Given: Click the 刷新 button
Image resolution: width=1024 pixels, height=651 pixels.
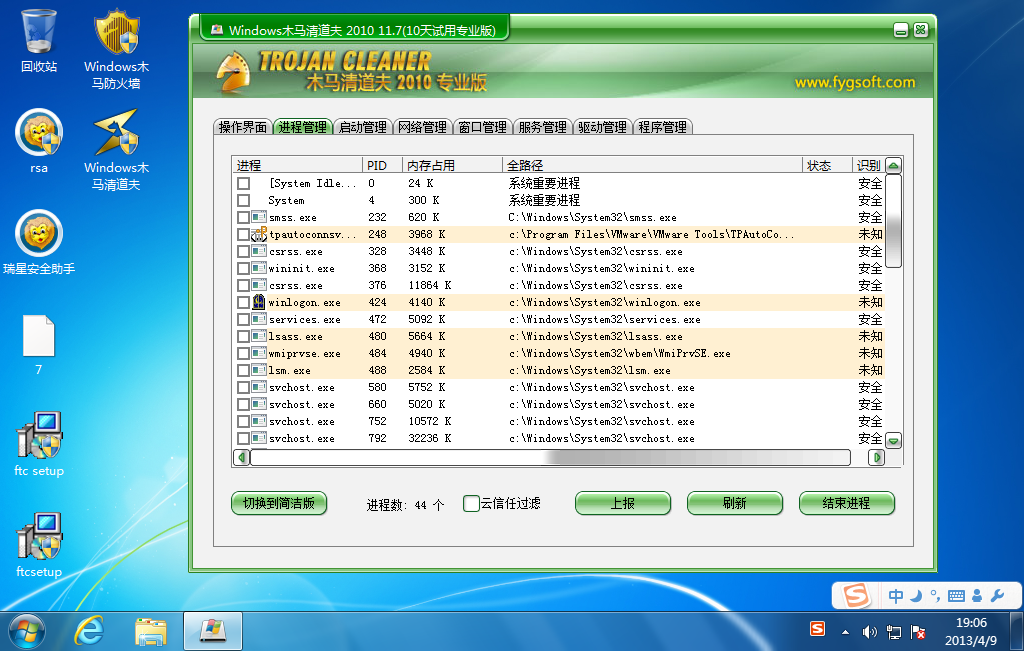Looking at the screenshot, I should point(735,503).
